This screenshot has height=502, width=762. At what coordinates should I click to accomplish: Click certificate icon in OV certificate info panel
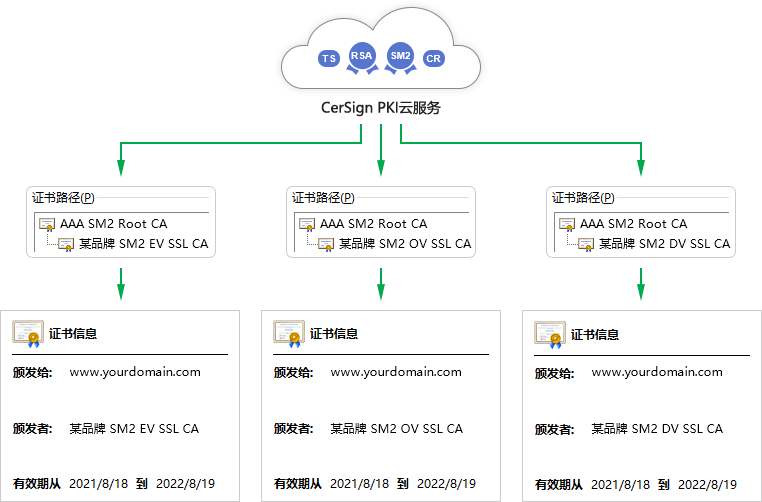289,334
